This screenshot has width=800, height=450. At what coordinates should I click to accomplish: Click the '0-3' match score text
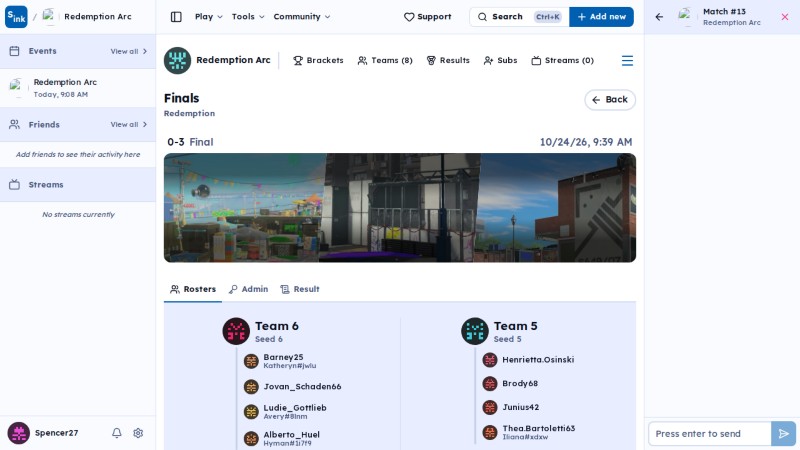tap(176, 142)
